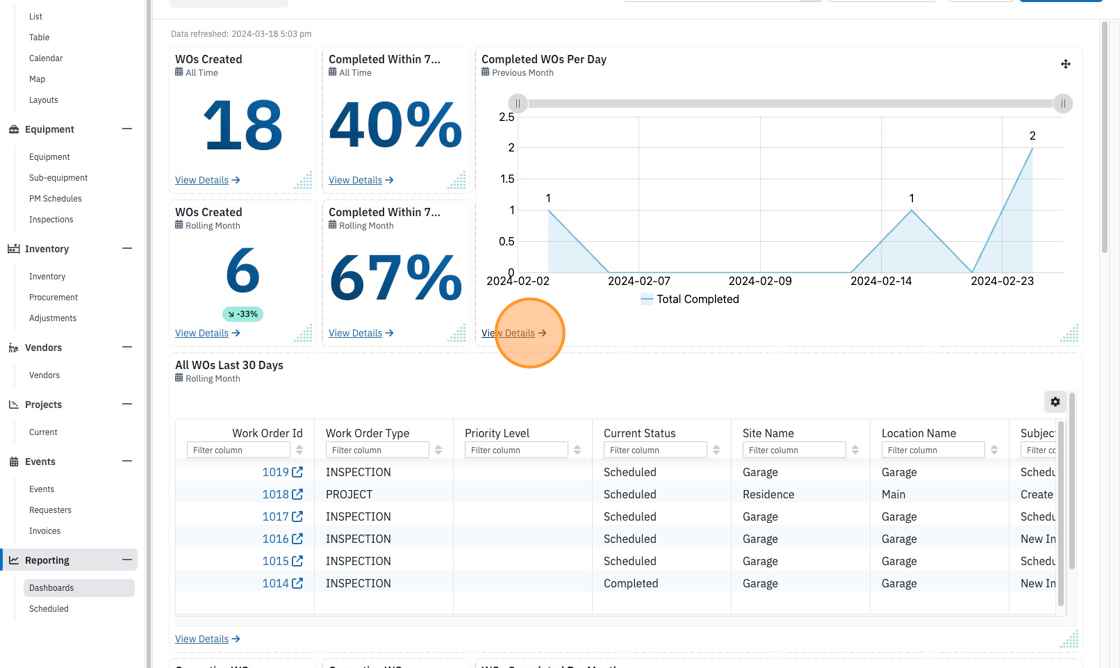Viewport: 1120px width, 668px height.
Task: Toggle Total Completed legend series
Action: click(x=689, y=299)
